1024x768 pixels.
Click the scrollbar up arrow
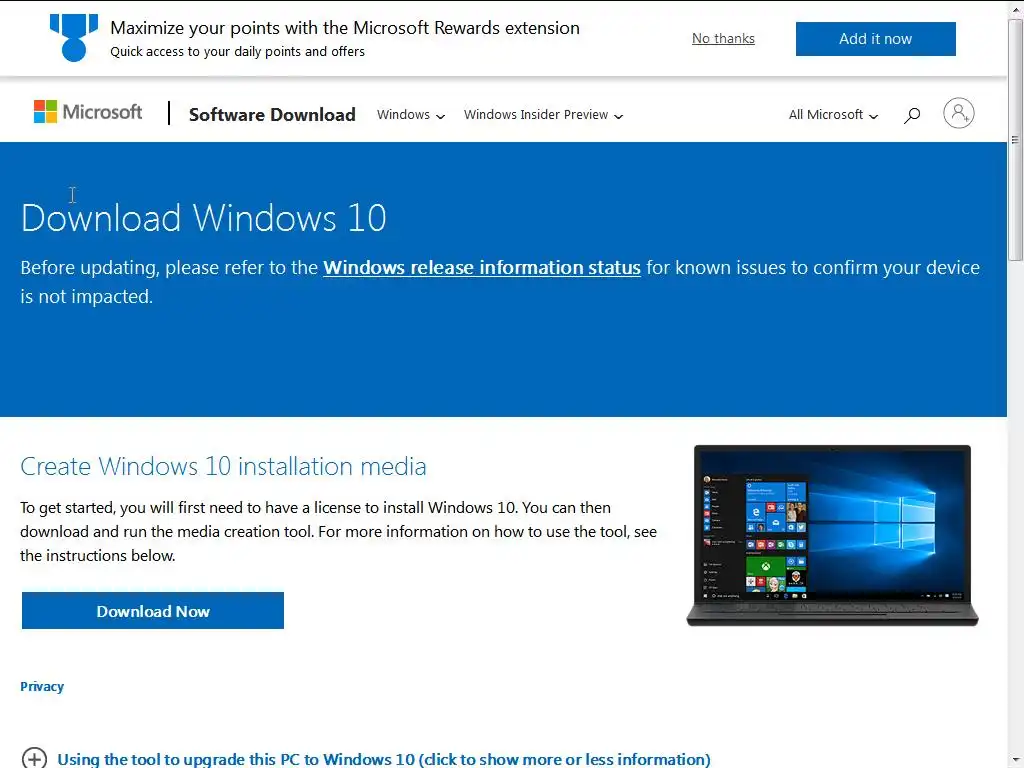pos(1016,8)
